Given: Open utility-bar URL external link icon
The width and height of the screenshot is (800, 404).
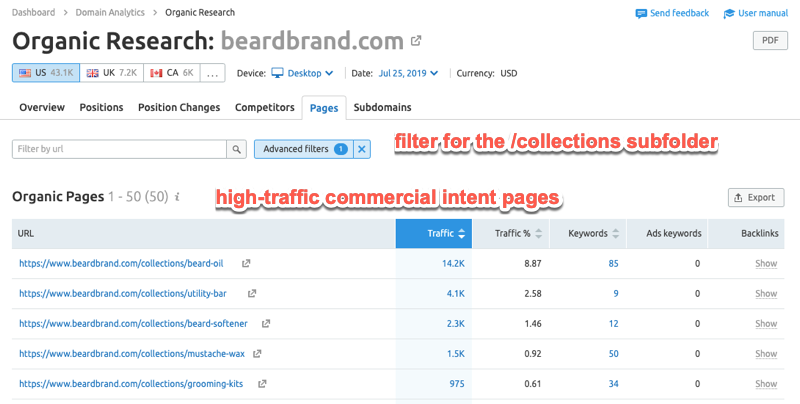Looking at the screenshot, I should (x=252, y=294).
